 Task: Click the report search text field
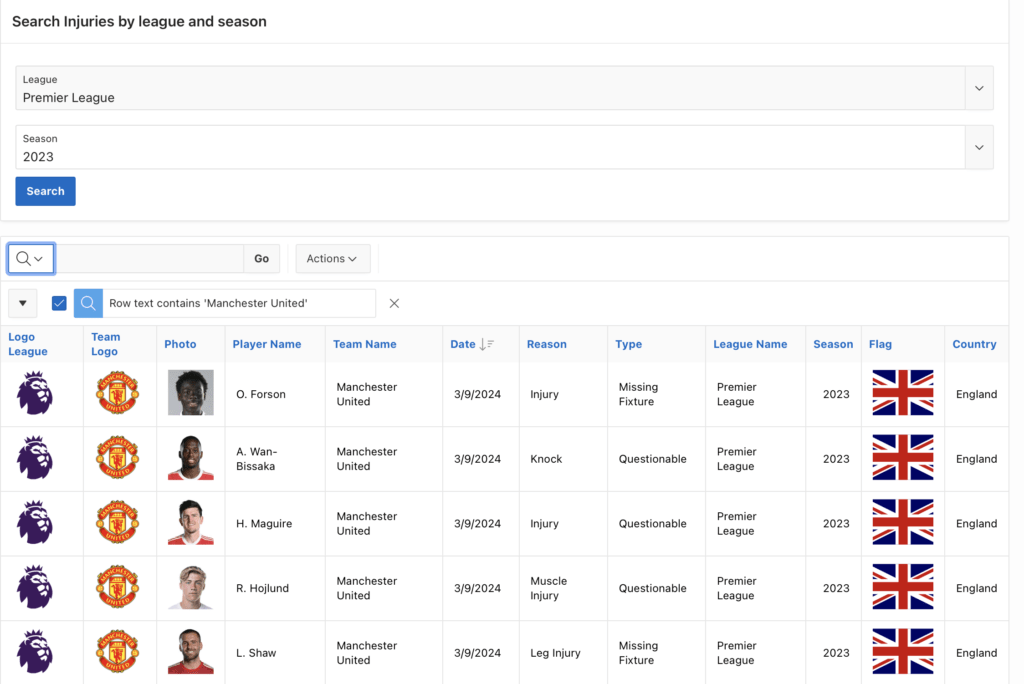[149, 259]
